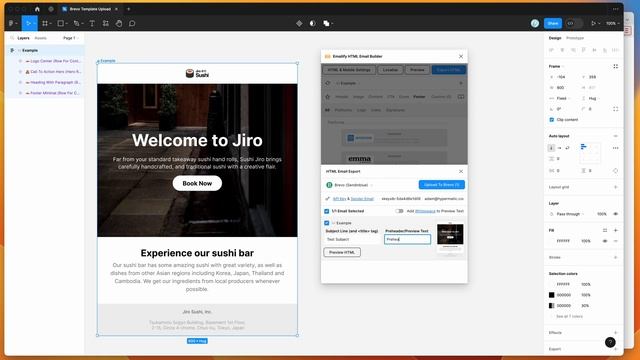Toggle the Example email checkbox
The image size is (640, 360).
tap(327, 223)
